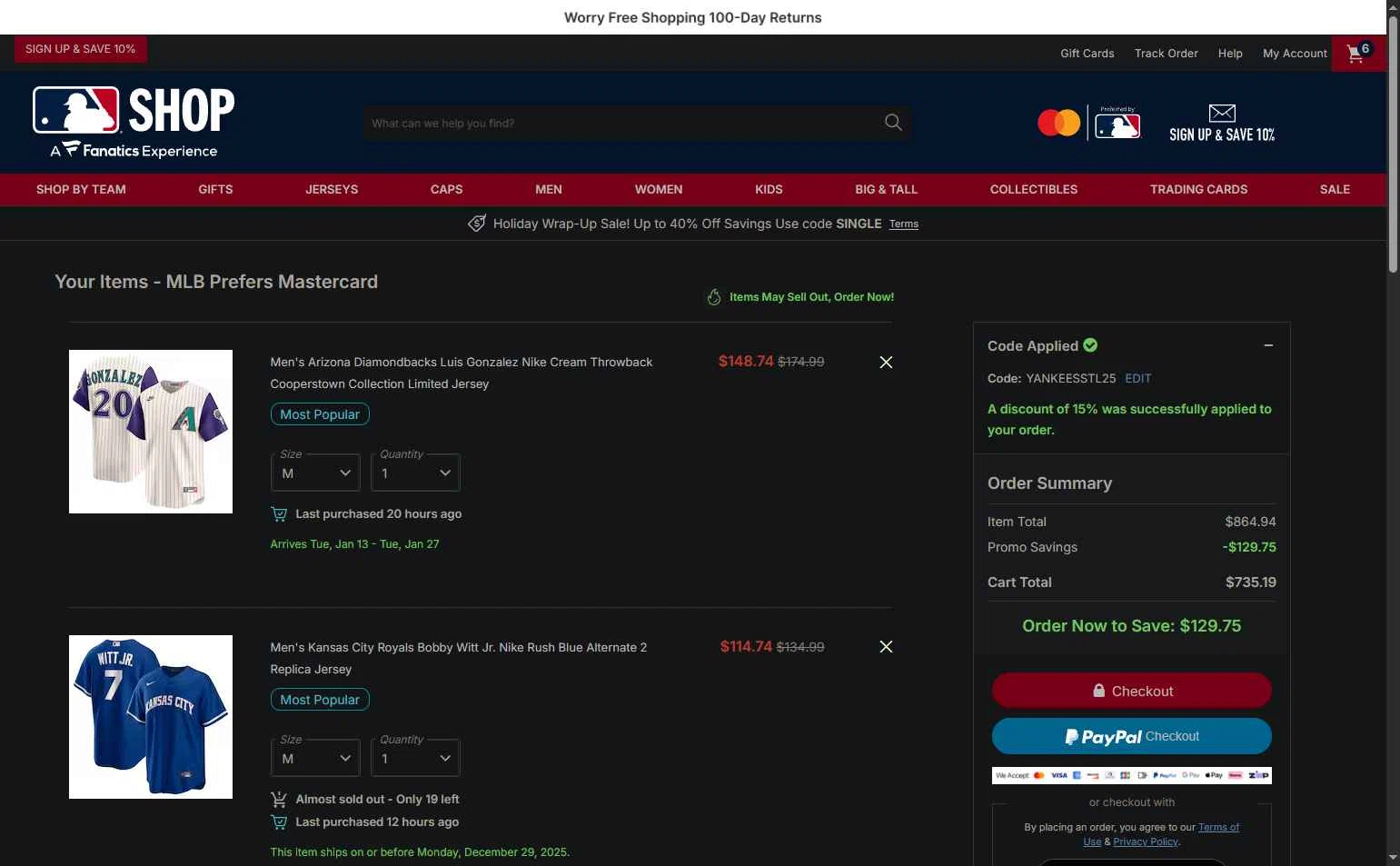This screenshot has width=1400, height=866.
Task: Click Most Popular badge on Witt Jr. jersey
Action: point(320,700)
